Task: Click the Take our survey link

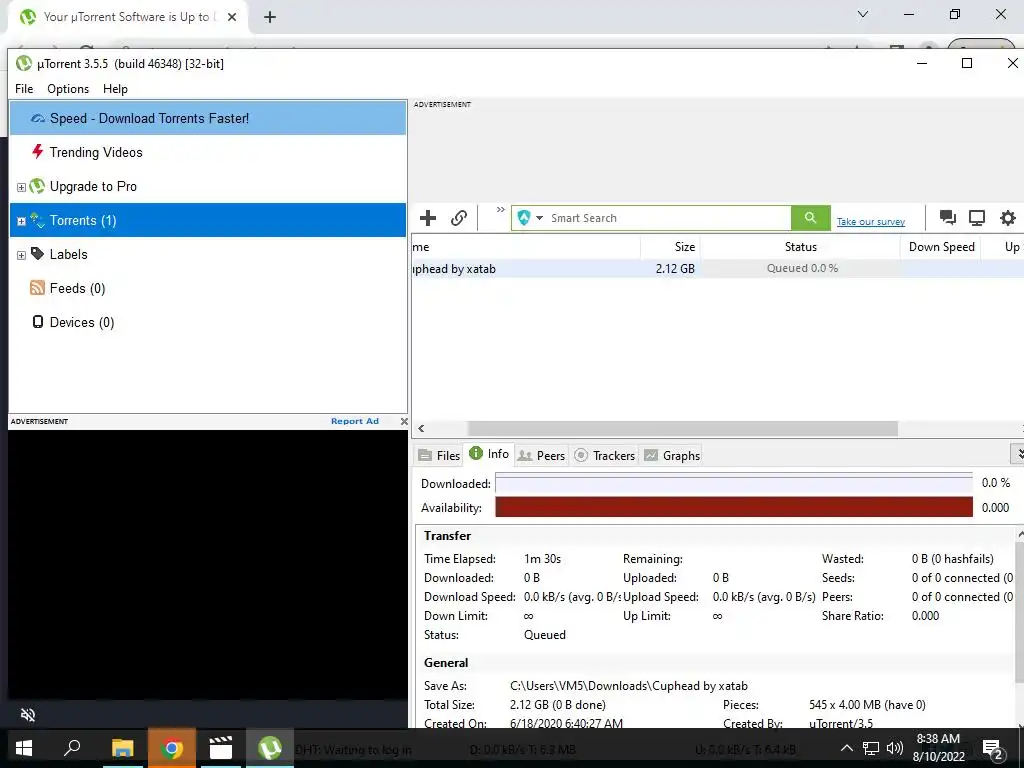Action: point(871,221)
